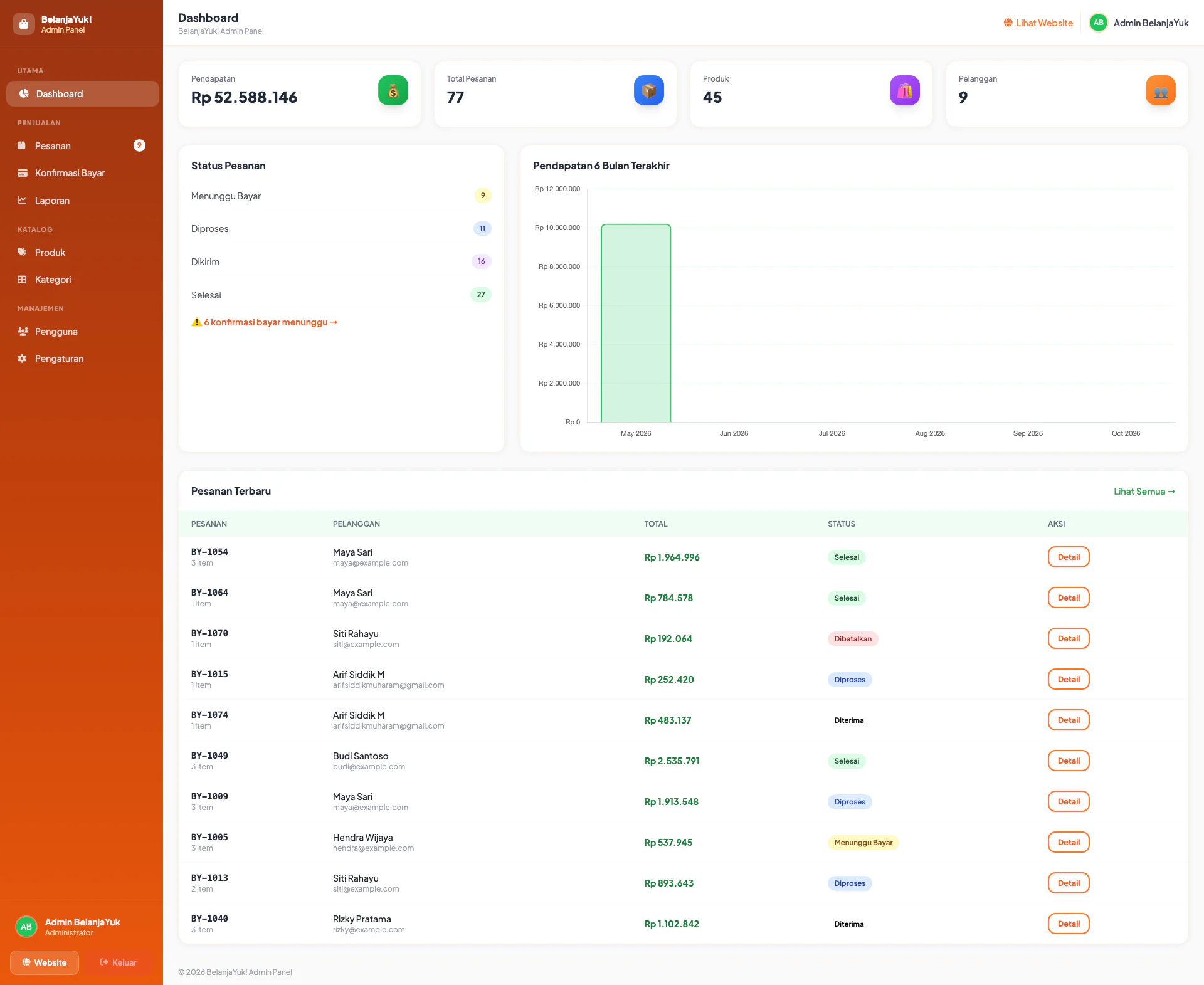Open the Pengaturan menu item
1204x985 pixels.
coord(82,359)
